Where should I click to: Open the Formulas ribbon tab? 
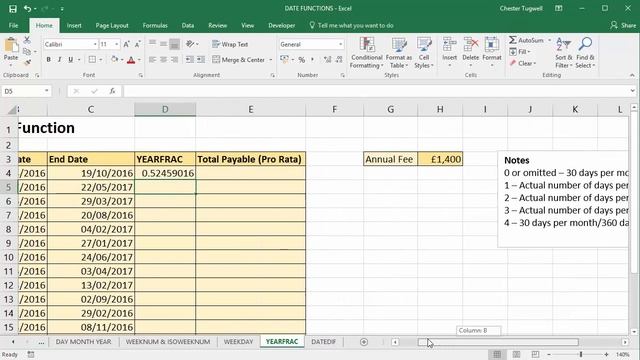155,25
